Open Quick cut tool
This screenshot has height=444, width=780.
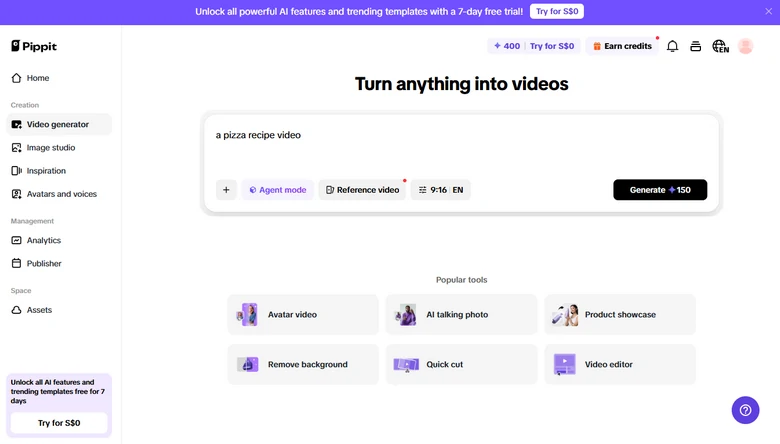click(462, 364)
